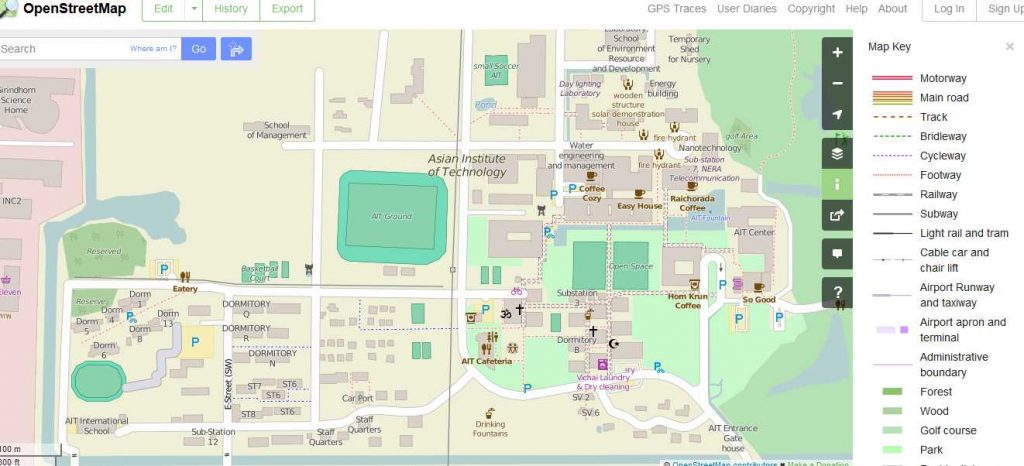Click the post box icon near cafeteria
Image resolution: width=1024 pixels, height=466 pixels.
pos(470,318)
